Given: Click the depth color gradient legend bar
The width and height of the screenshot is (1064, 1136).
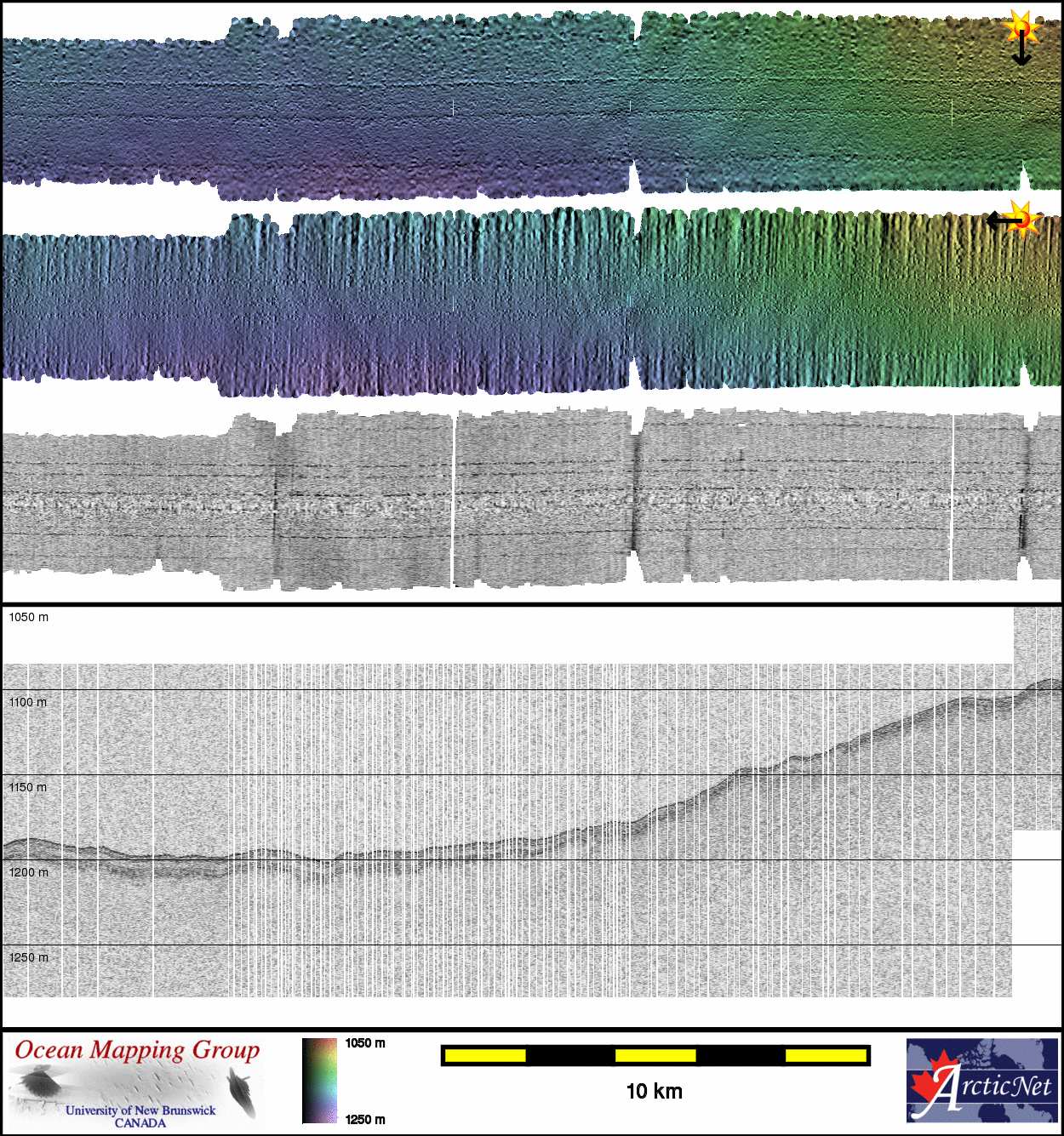Looking at the screenshot, I should click(319, 1081).
